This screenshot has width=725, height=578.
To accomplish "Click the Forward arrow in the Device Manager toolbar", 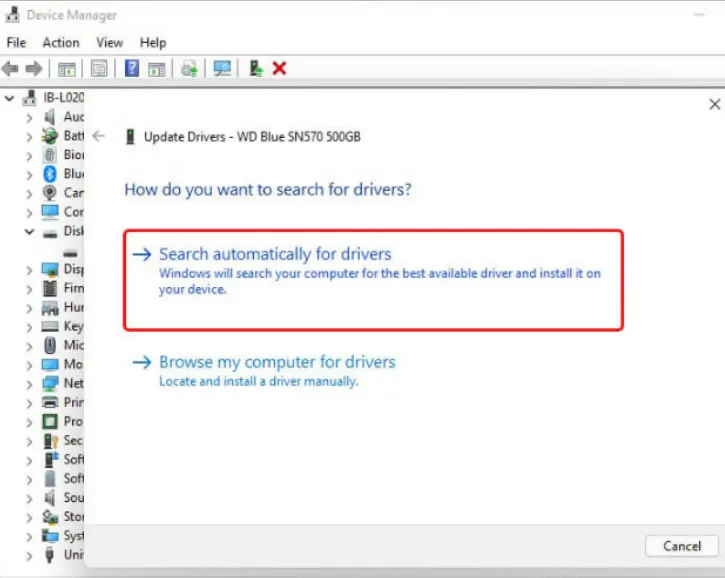I will (x=33, y=69).
